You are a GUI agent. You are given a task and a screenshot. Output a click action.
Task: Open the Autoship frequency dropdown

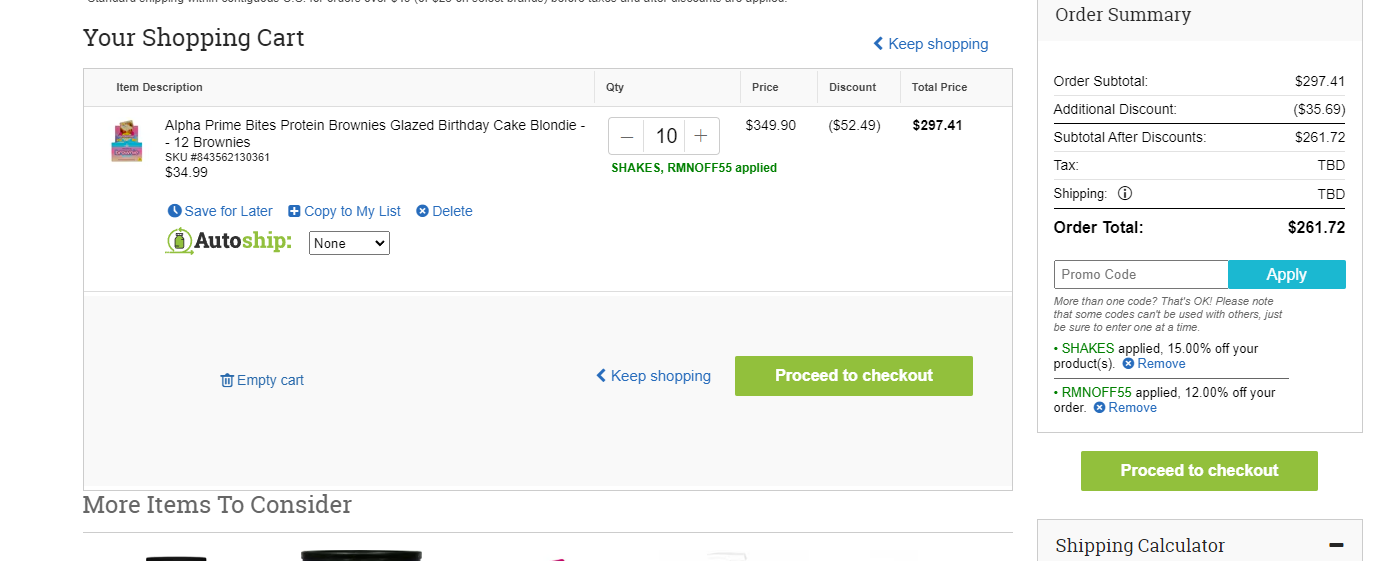click(349, 243)
